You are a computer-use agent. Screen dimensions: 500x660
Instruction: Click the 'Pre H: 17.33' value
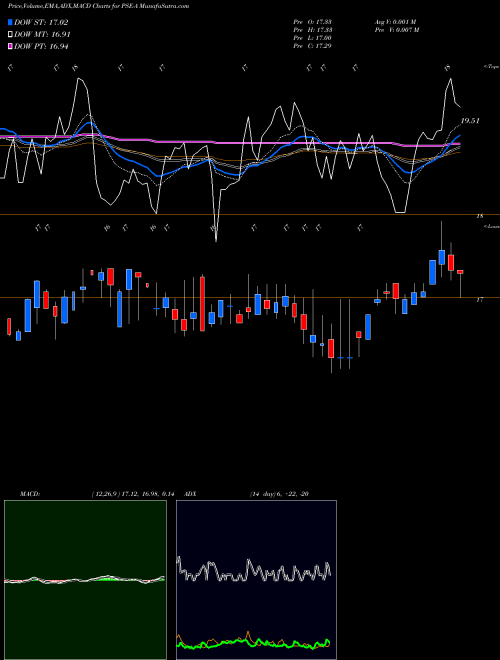(x=312, y=29)
